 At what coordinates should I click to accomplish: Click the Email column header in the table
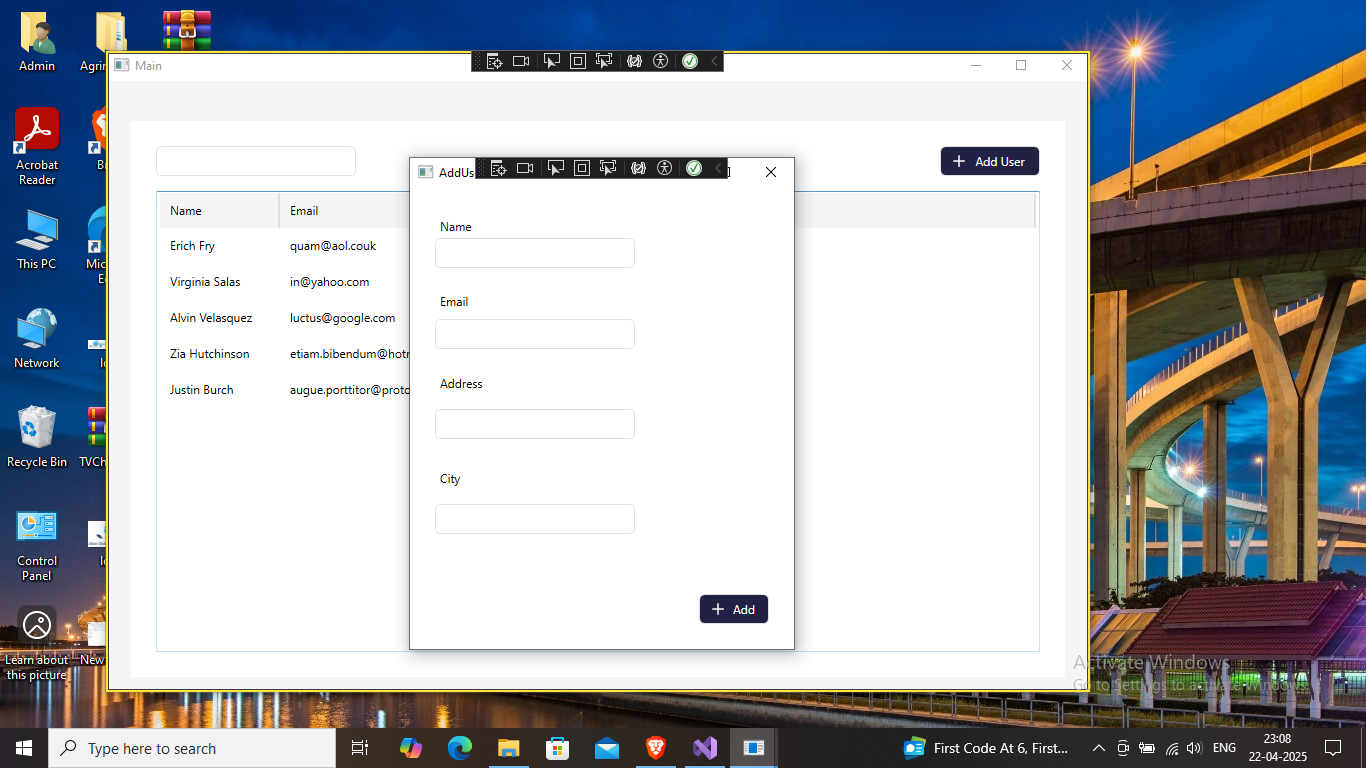(304, 211)
